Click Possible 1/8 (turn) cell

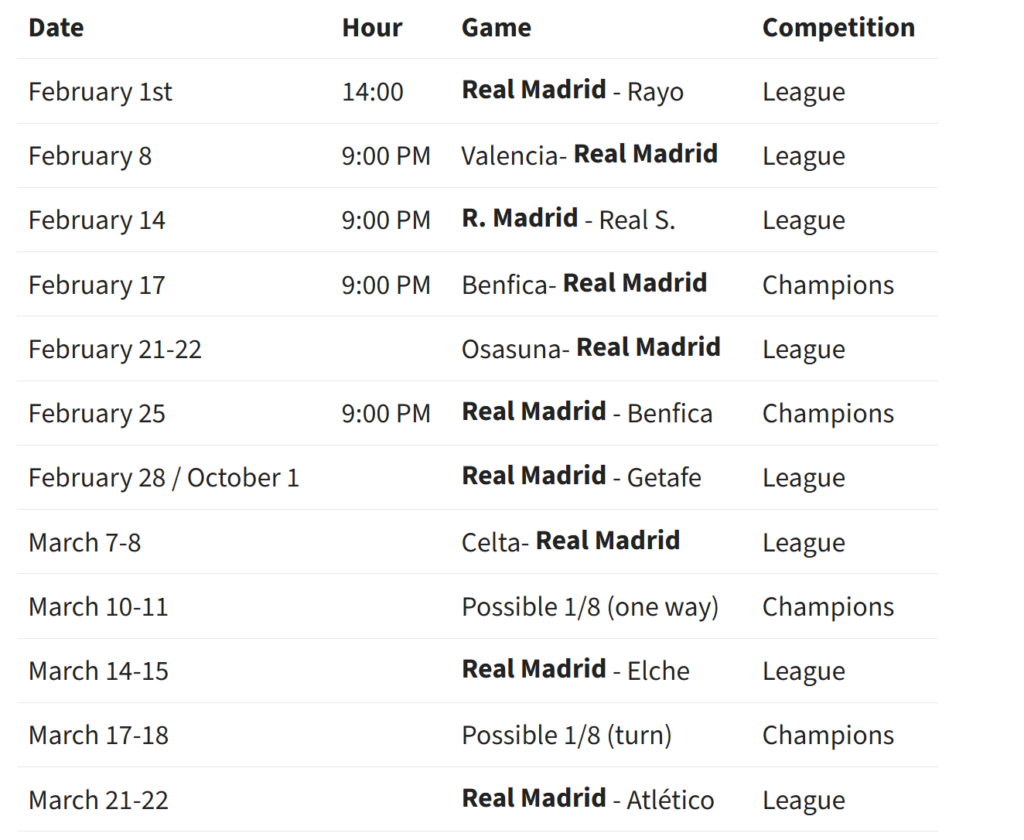566,736
